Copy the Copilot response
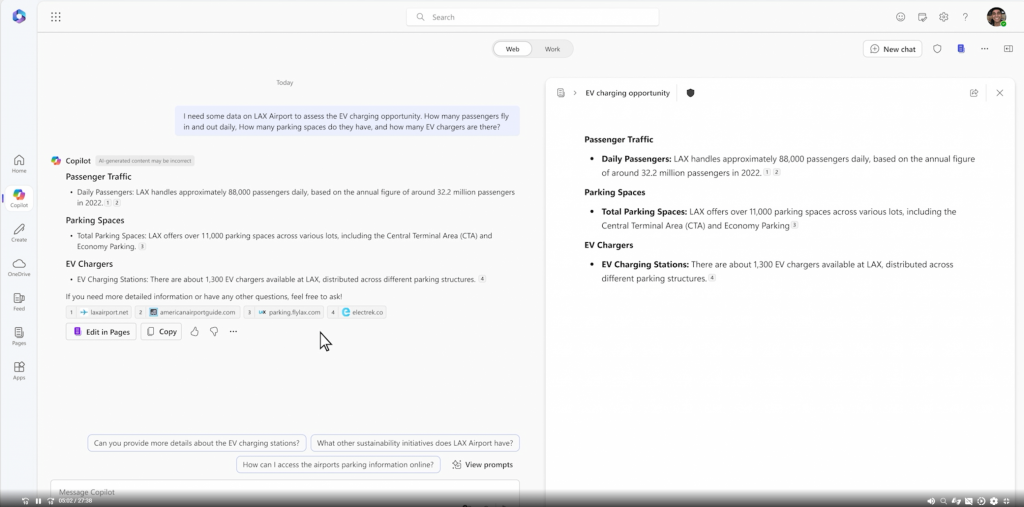This screenshot has width=1024, height=507. pyautogui.click(x=161, y=332)
